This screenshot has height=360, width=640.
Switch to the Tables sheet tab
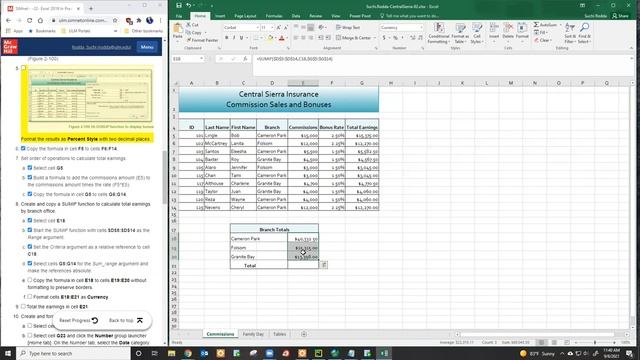280,334
